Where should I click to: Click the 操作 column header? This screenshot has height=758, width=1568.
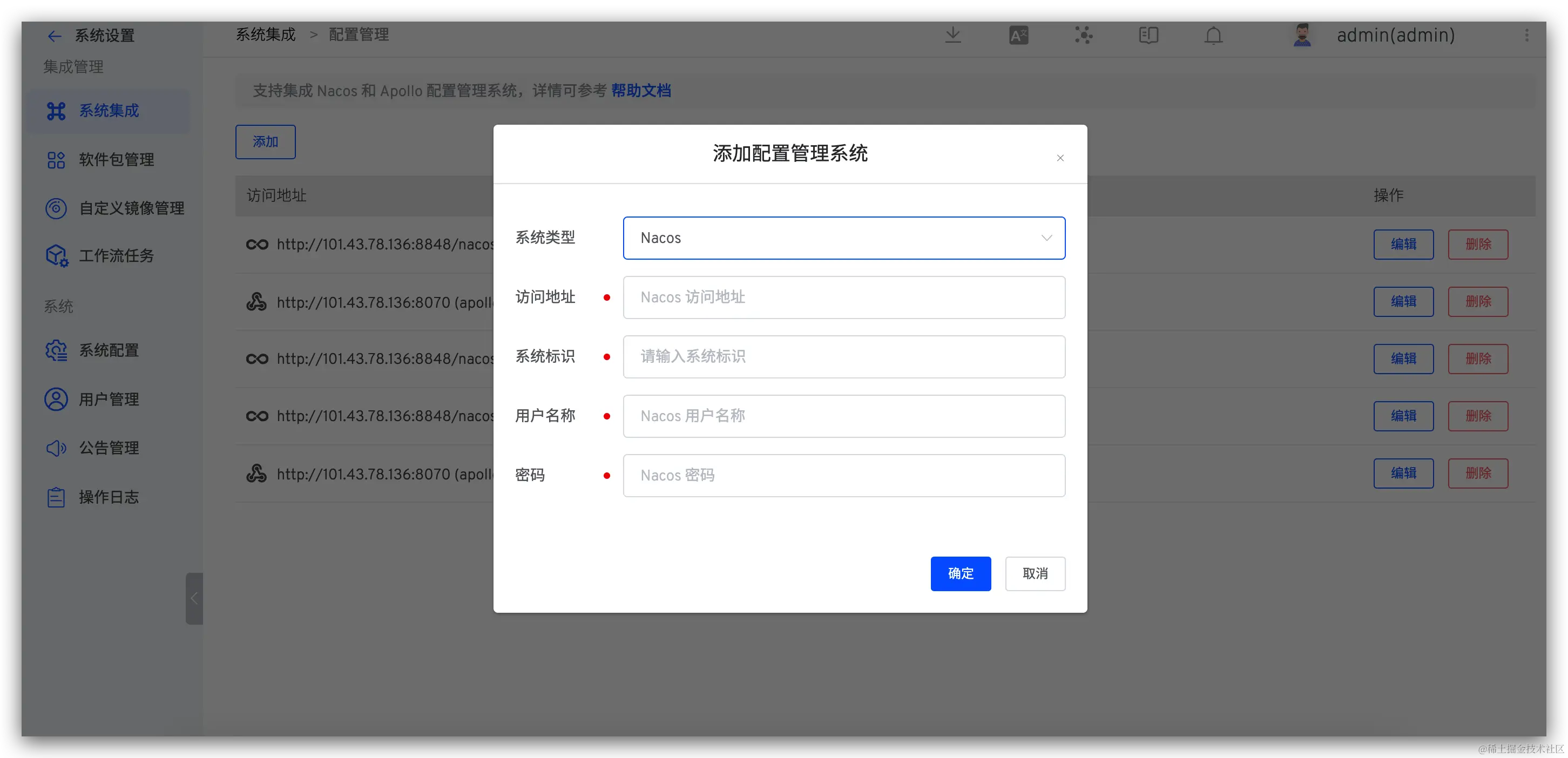pos(1388,195)
